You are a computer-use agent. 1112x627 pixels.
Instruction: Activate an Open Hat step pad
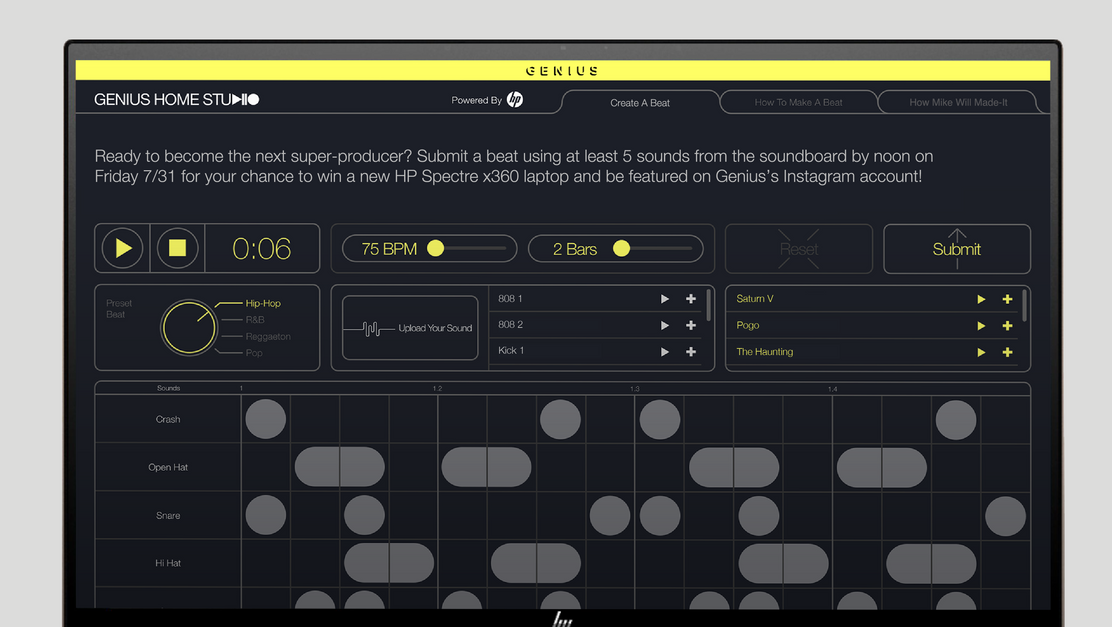(x=340, y=467)
